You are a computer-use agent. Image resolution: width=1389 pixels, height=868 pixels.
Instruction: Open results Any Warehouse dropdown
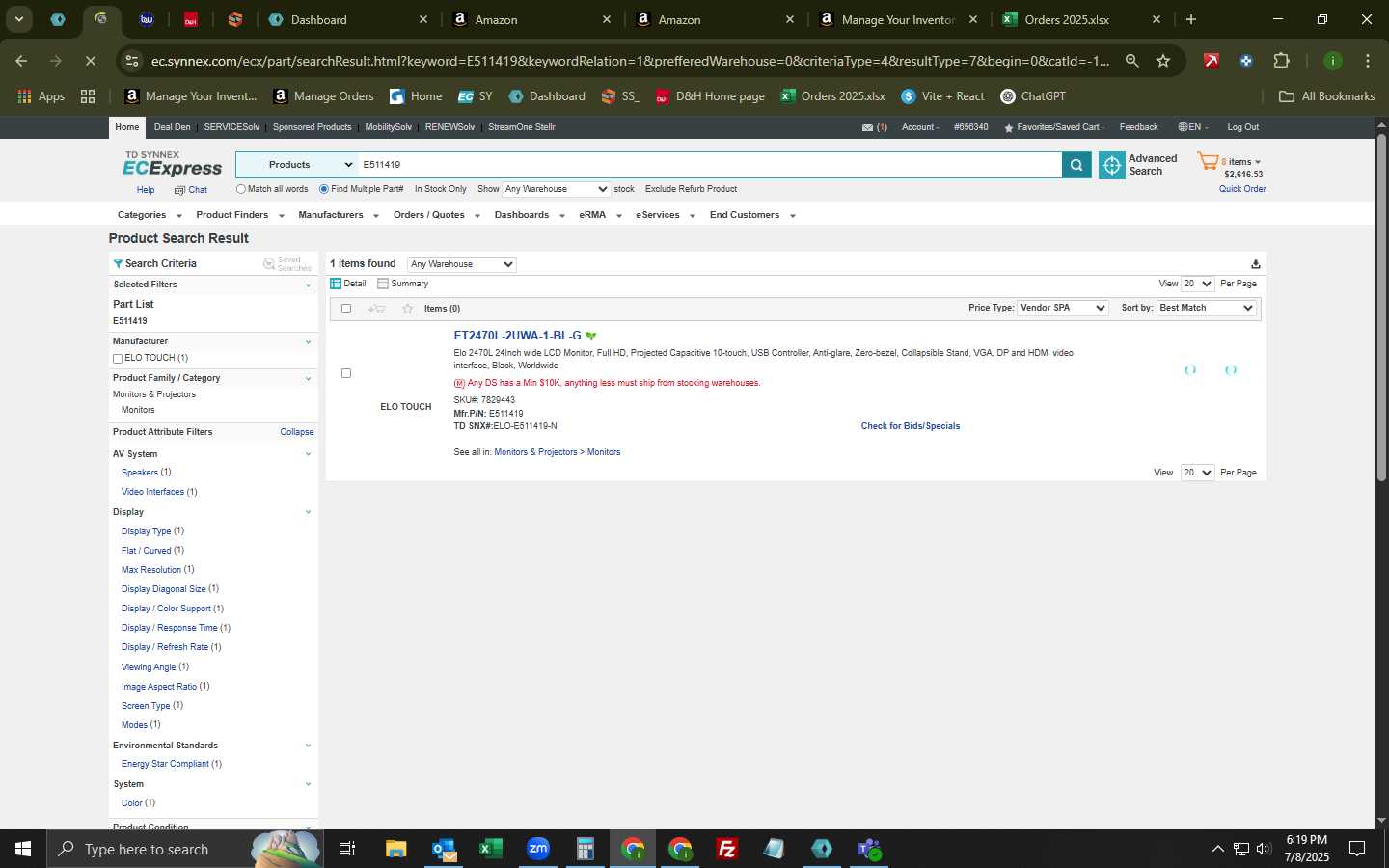(x=462, y=264)
